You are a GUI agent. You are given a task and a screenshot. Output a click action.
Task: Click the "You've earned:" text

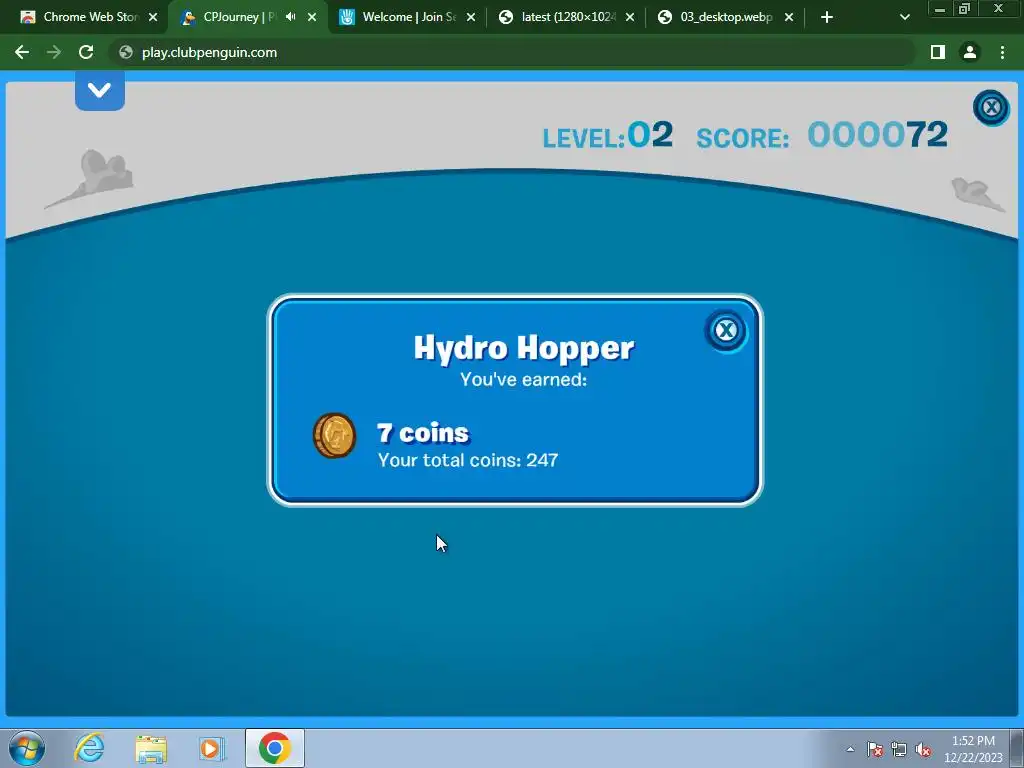point(524,379)
